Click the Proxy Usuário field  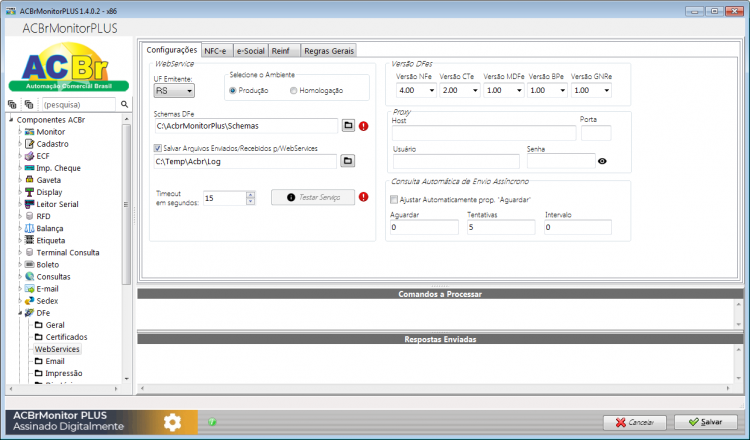tap(456, 162)
